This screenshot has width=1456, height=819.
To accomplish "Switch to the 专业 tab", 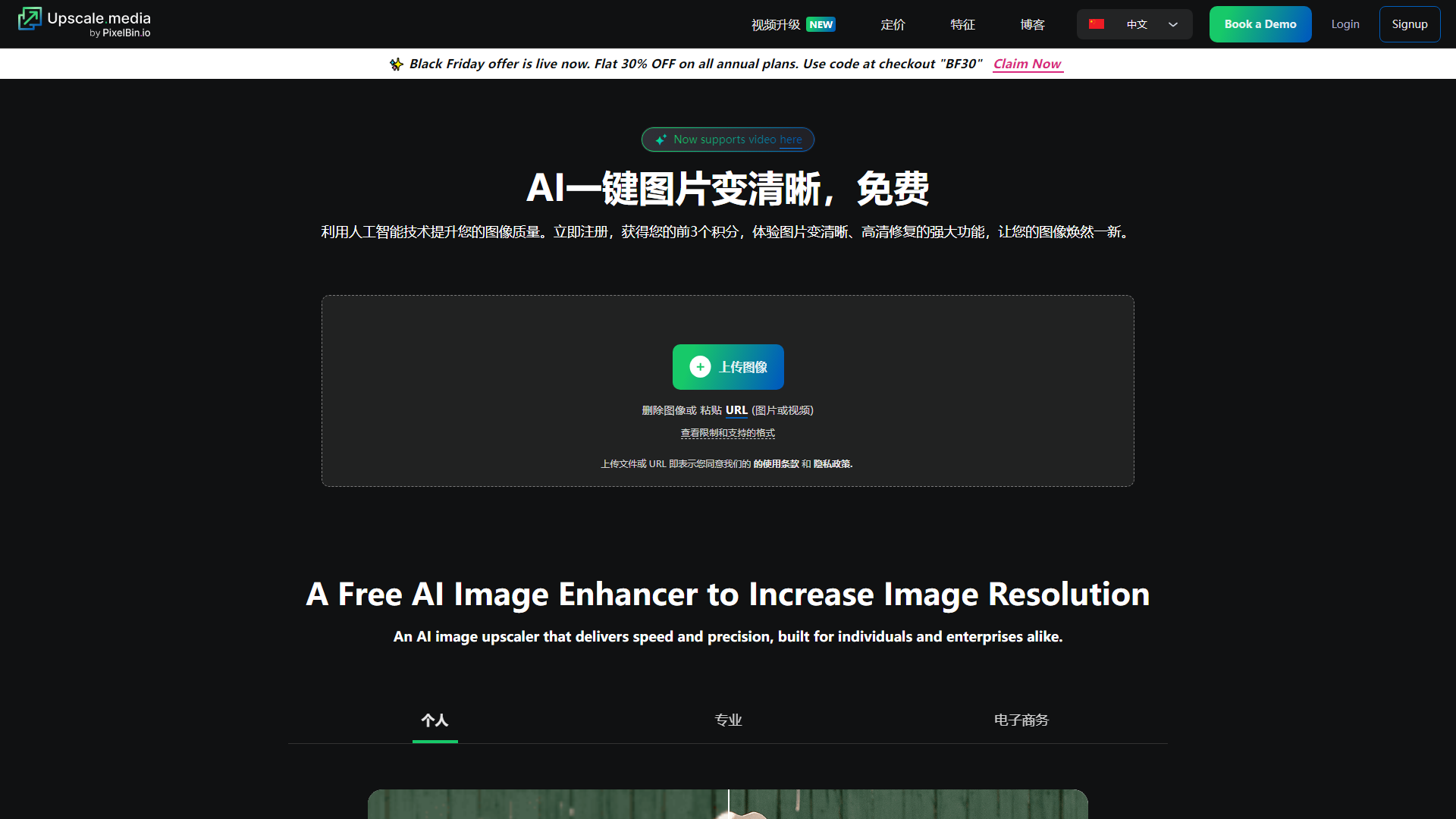I will pyautogui.click(x=728, y=720).
